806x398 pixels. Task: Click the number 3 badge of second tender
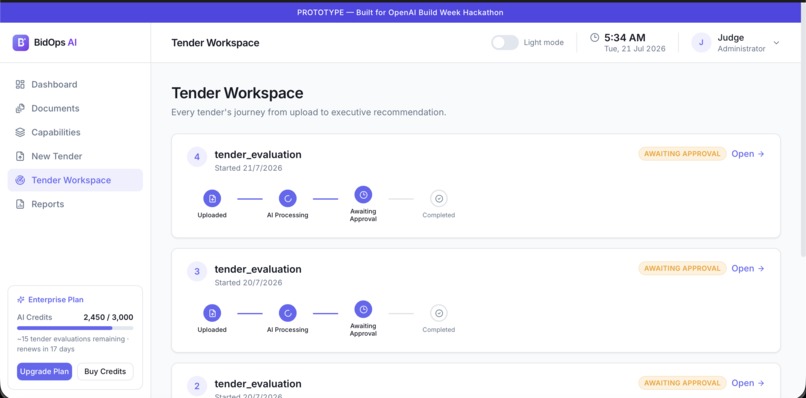click(197, 272)
